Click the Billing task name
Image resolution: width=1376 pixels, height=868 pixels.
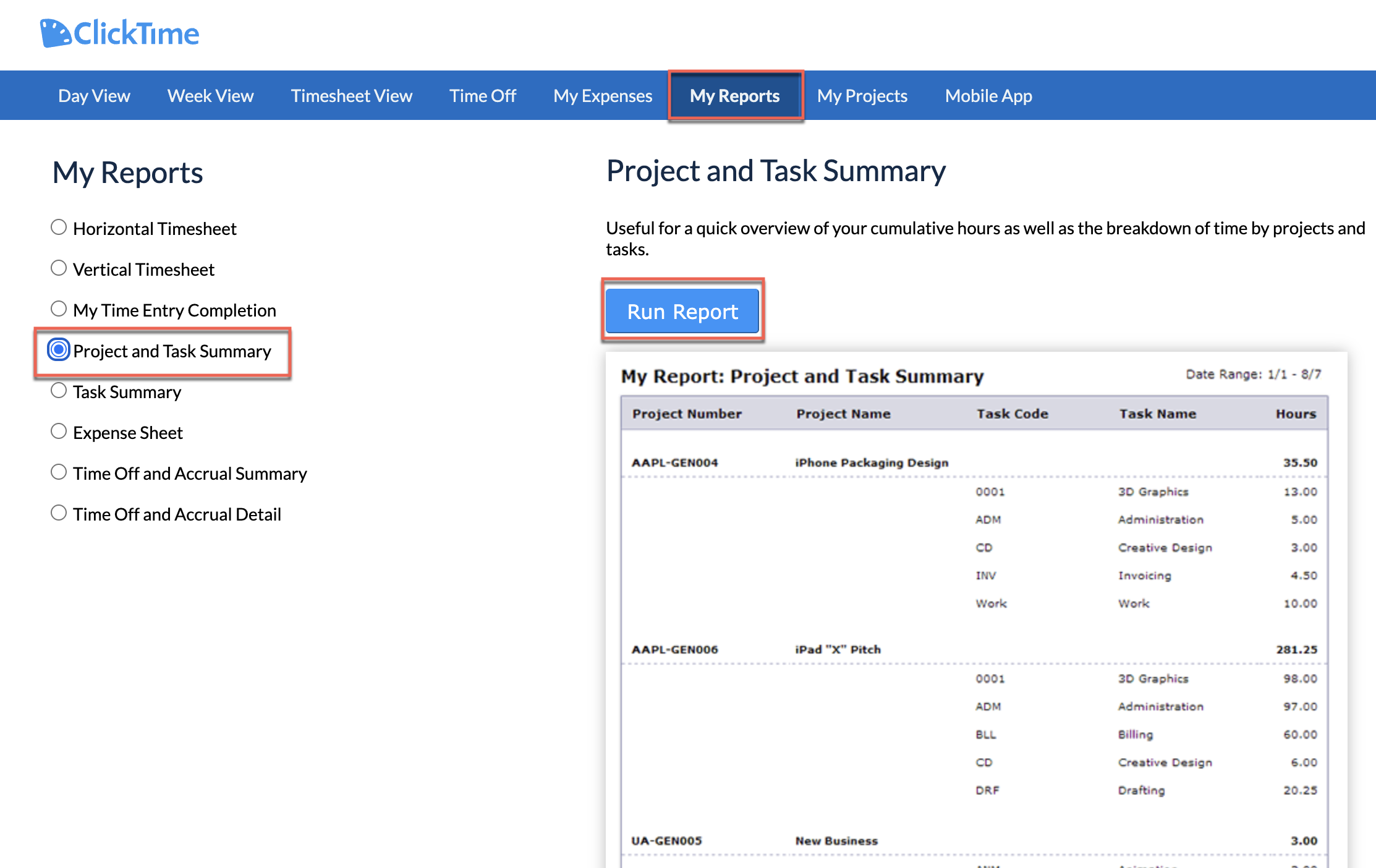(1135, 734)
